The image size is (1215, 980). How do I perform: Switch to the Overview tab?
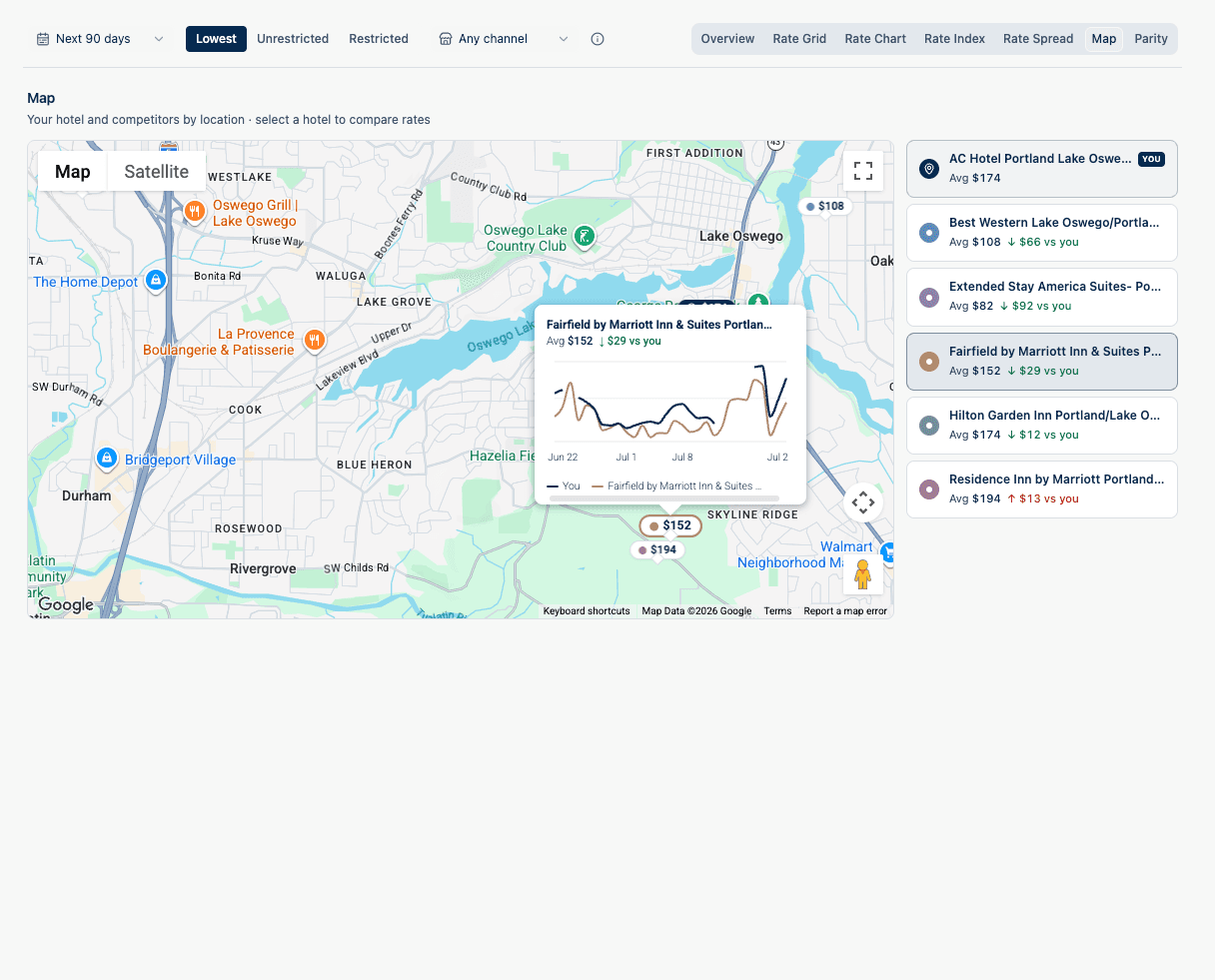click(x=727, y=39)
